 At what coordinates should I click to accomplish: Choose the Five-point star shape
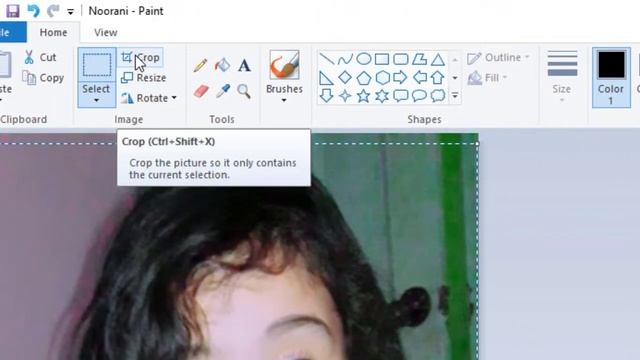[x=363, y=96]
